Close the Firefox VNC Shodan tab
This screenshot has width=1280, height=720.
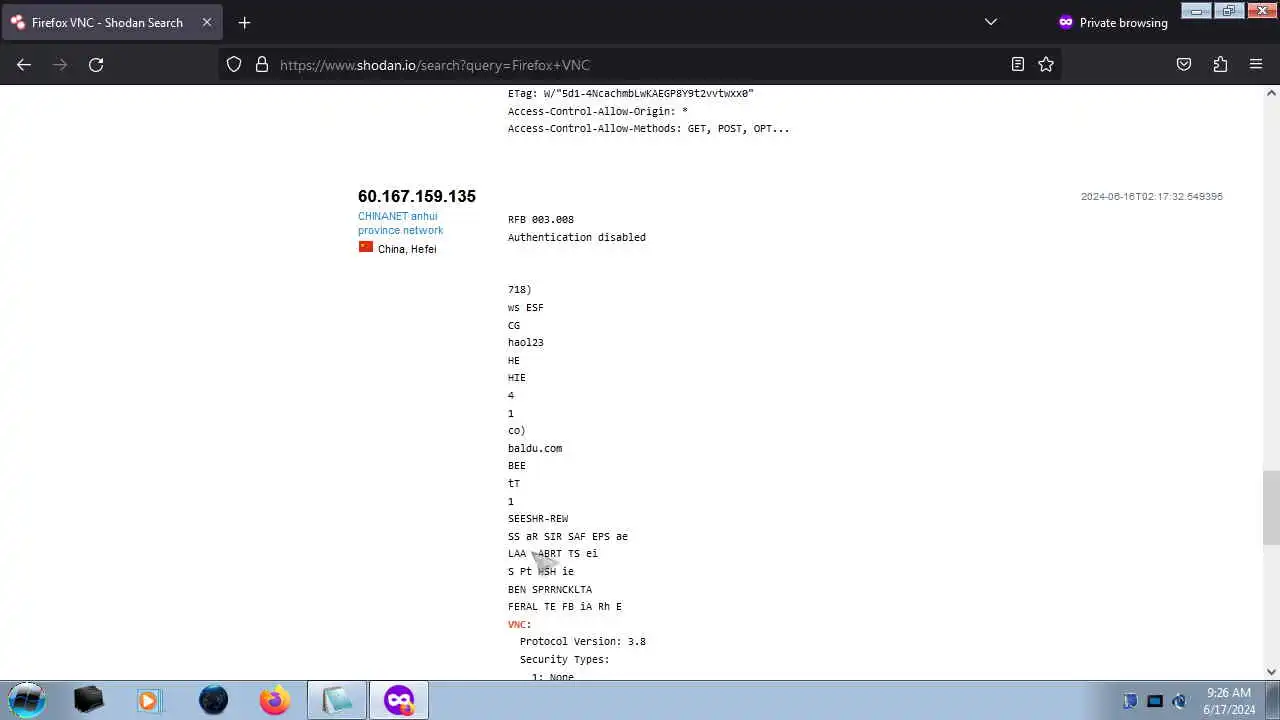click(207, 22)
